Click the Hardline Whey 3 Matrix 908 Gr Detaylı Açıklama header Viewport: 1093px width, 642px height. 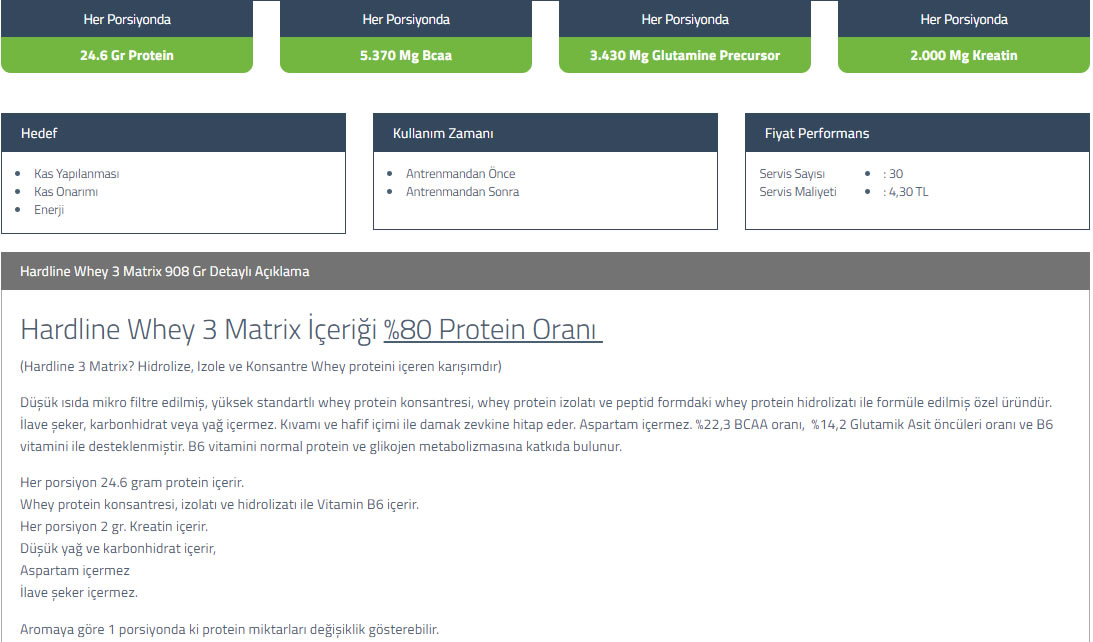(x=545, y=271)
